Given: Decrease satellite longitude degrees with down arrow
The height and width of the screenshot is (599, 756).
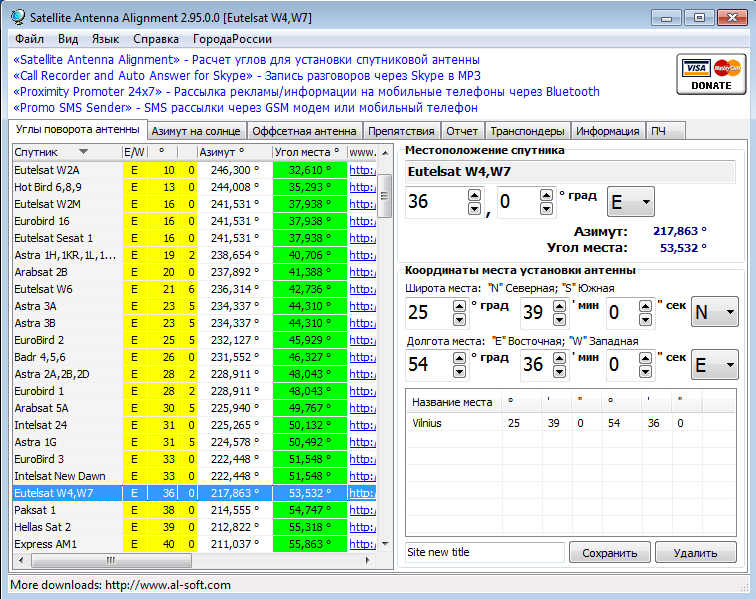Looking at the screenshot, I should [x=474, y=209].
